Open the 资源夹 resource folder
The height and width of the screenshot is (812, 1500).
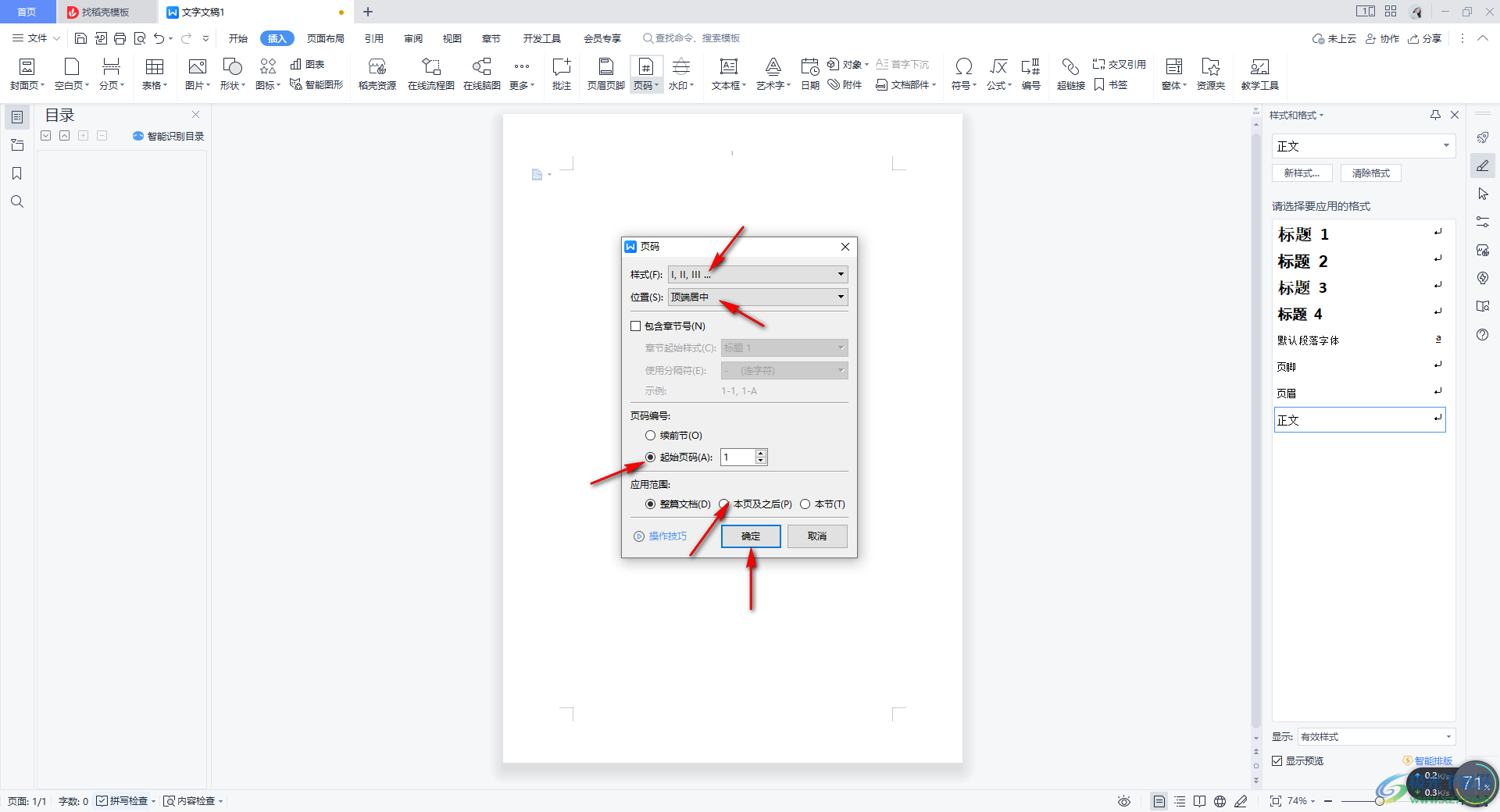(x=1211, y=74)
